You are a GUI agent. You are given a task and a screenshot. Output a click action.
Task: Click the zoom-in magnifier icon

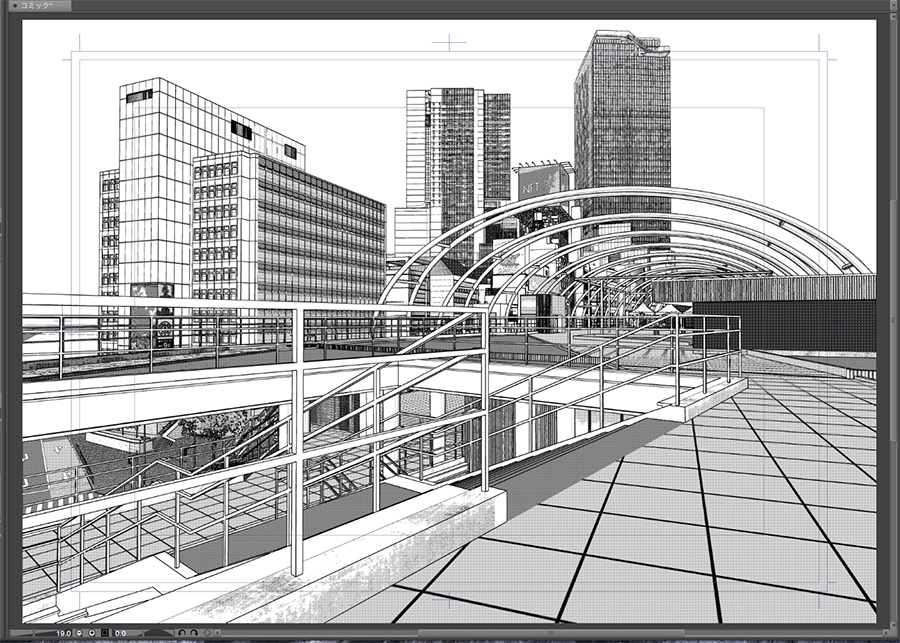(92, 633)
